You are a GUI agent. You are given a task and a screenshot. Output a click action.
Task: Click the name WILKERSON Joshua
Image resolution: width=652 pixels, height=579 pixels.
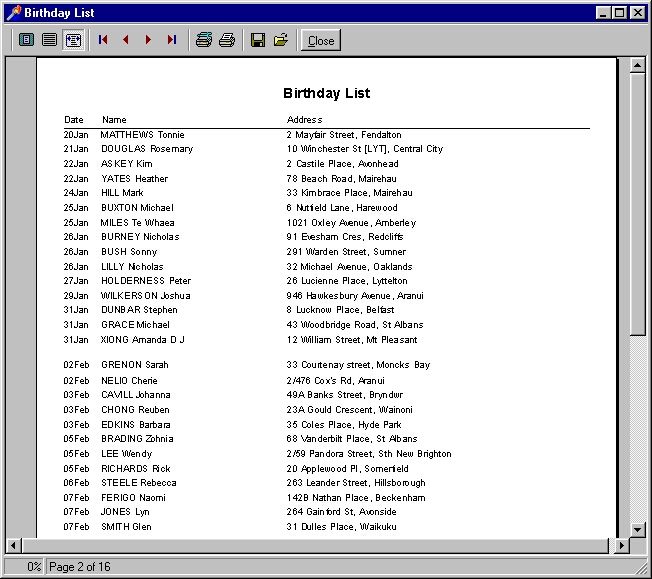tap(146, 296)
